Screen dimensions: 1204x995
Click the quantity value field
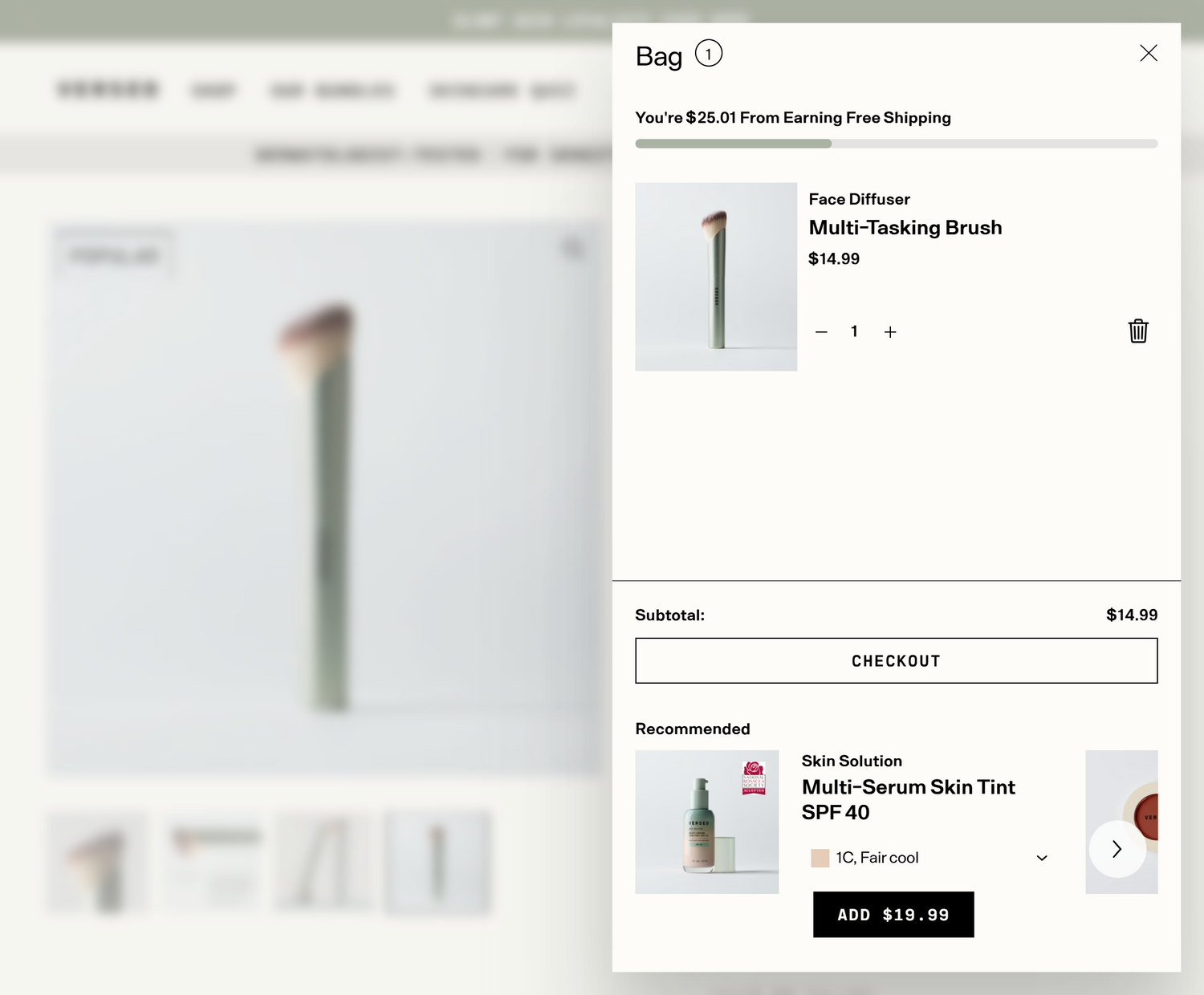point(855,331)
